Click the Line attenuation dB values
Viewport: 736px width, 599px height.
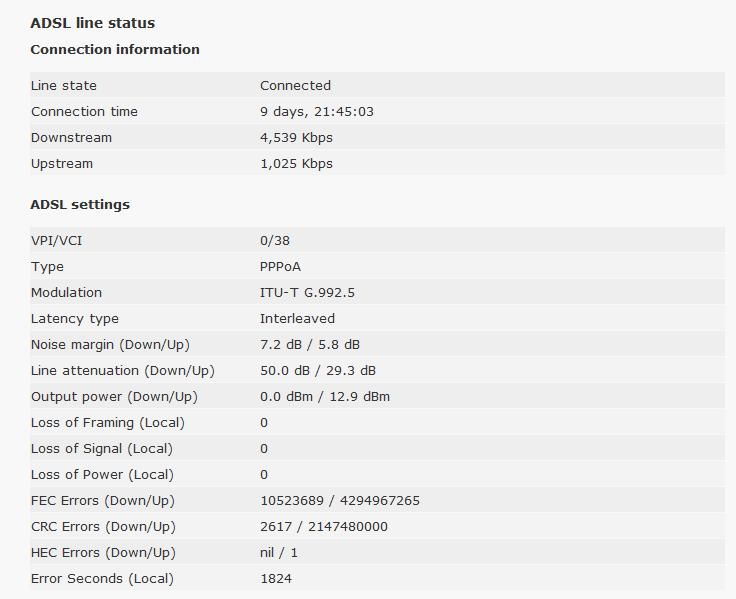click(x=318, y=371)
